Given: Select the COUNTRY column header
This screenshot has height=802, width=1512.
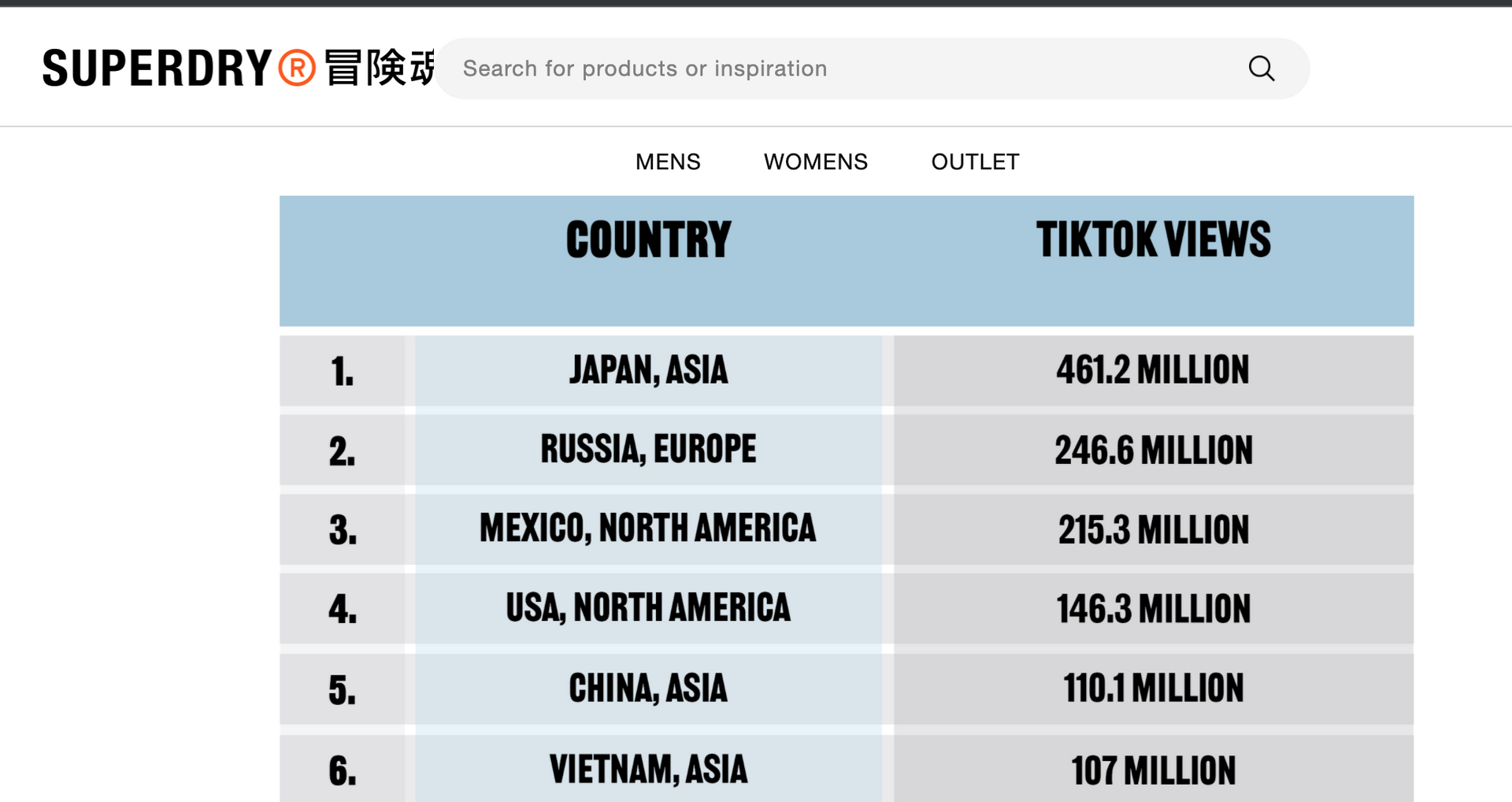Looking at the screenshot, I should (649, 239).
